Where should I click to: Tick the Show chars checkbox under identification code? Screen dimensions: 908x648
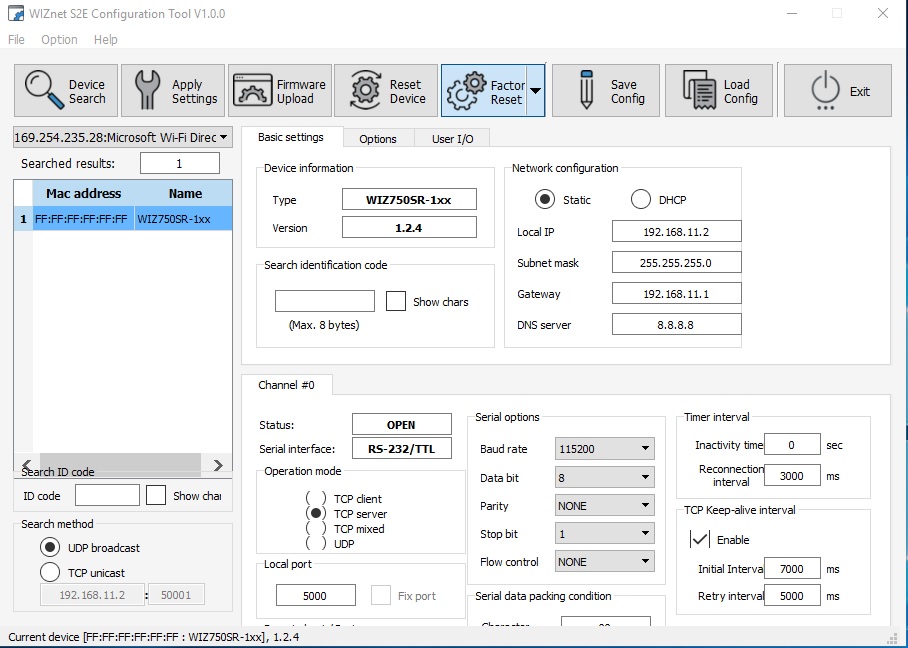pyautogui.click(x=396, y=301)
